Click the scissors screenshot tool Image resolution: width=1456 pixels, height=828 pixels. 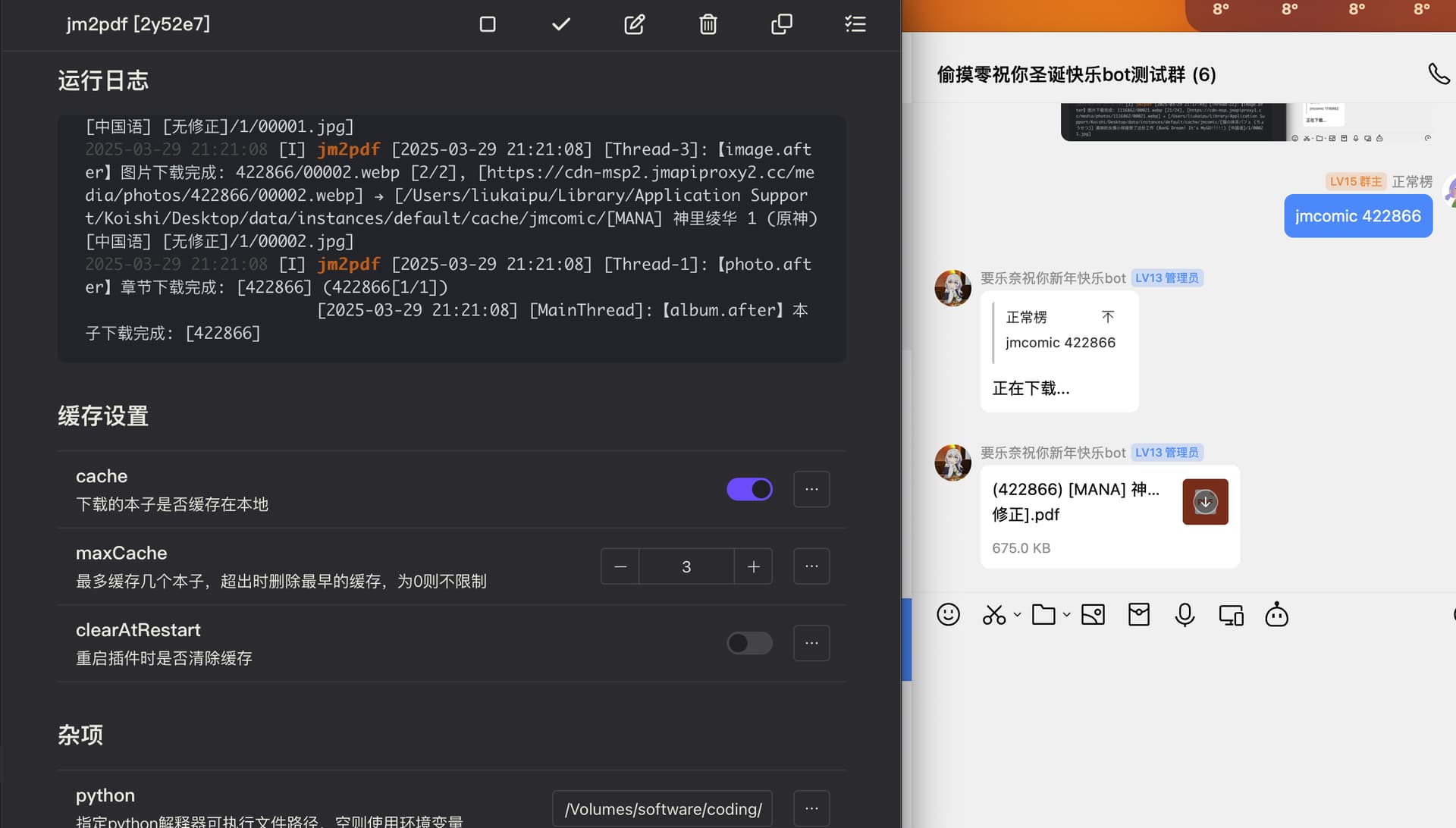click(x=993, y=614)
